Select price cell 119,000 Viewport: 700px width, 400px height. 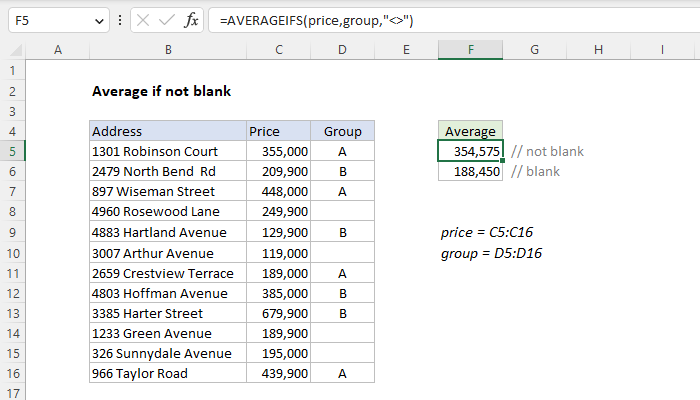pyautogui.click(x=279, y=253)
